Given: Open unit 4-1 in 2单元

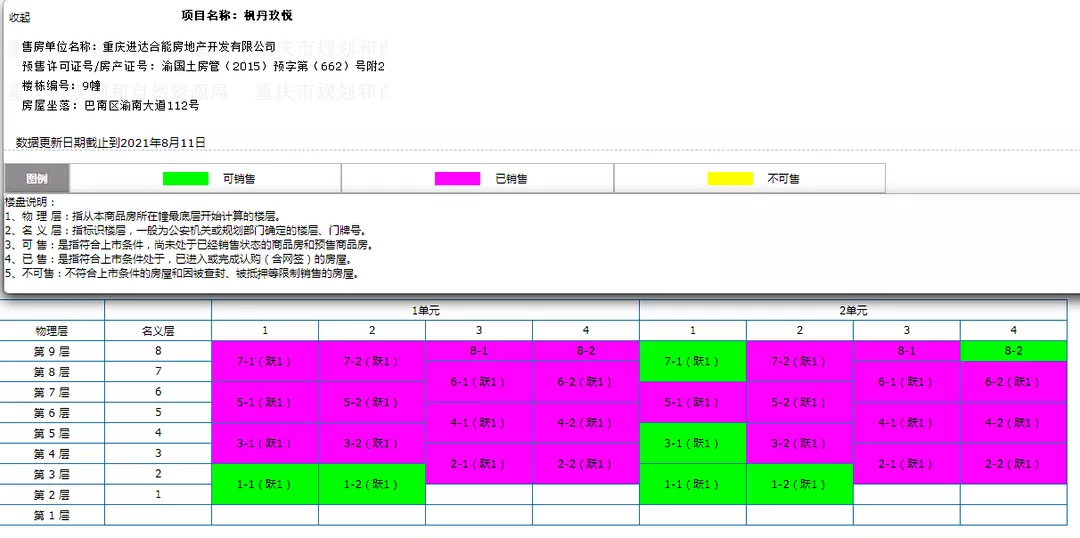Looking at the screenshot, I should pyautogui.click(x=906, y=423).
